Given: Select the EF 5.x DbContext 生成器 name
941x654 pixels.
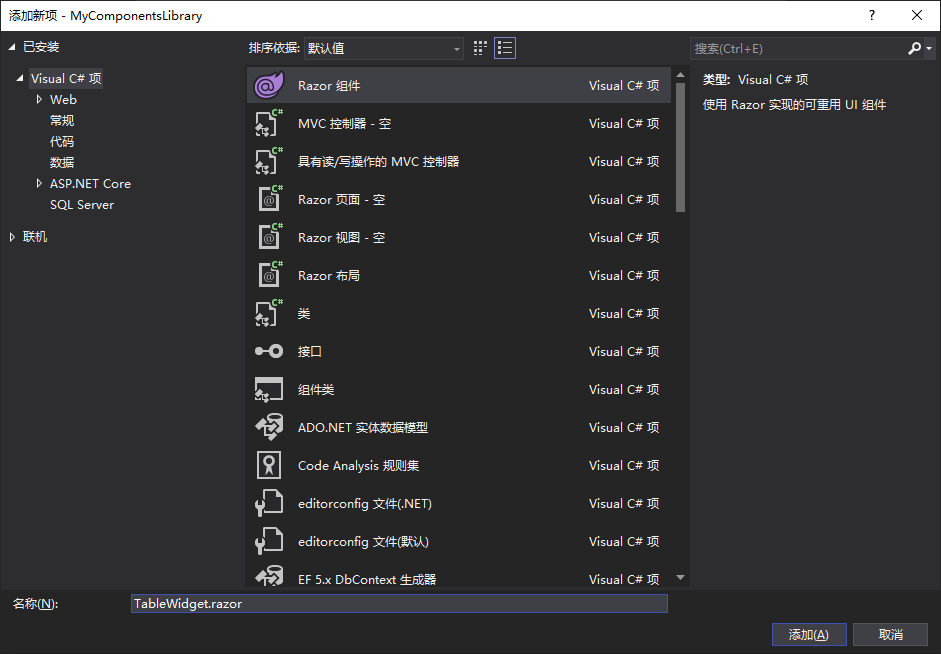Looking at the screenshot, I should tap(367, 580).
